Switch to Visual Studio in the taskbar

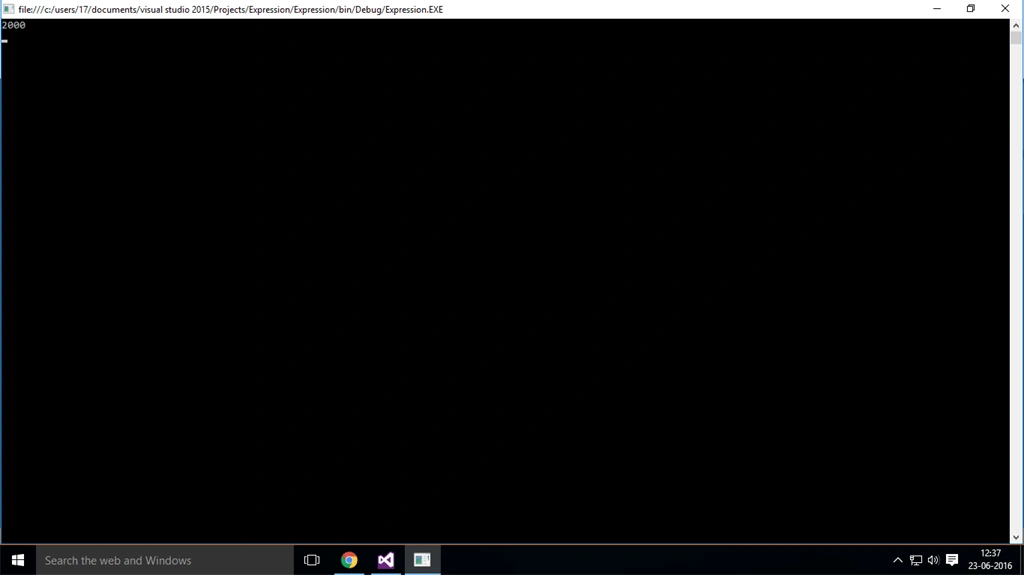(x=386, y=560)
